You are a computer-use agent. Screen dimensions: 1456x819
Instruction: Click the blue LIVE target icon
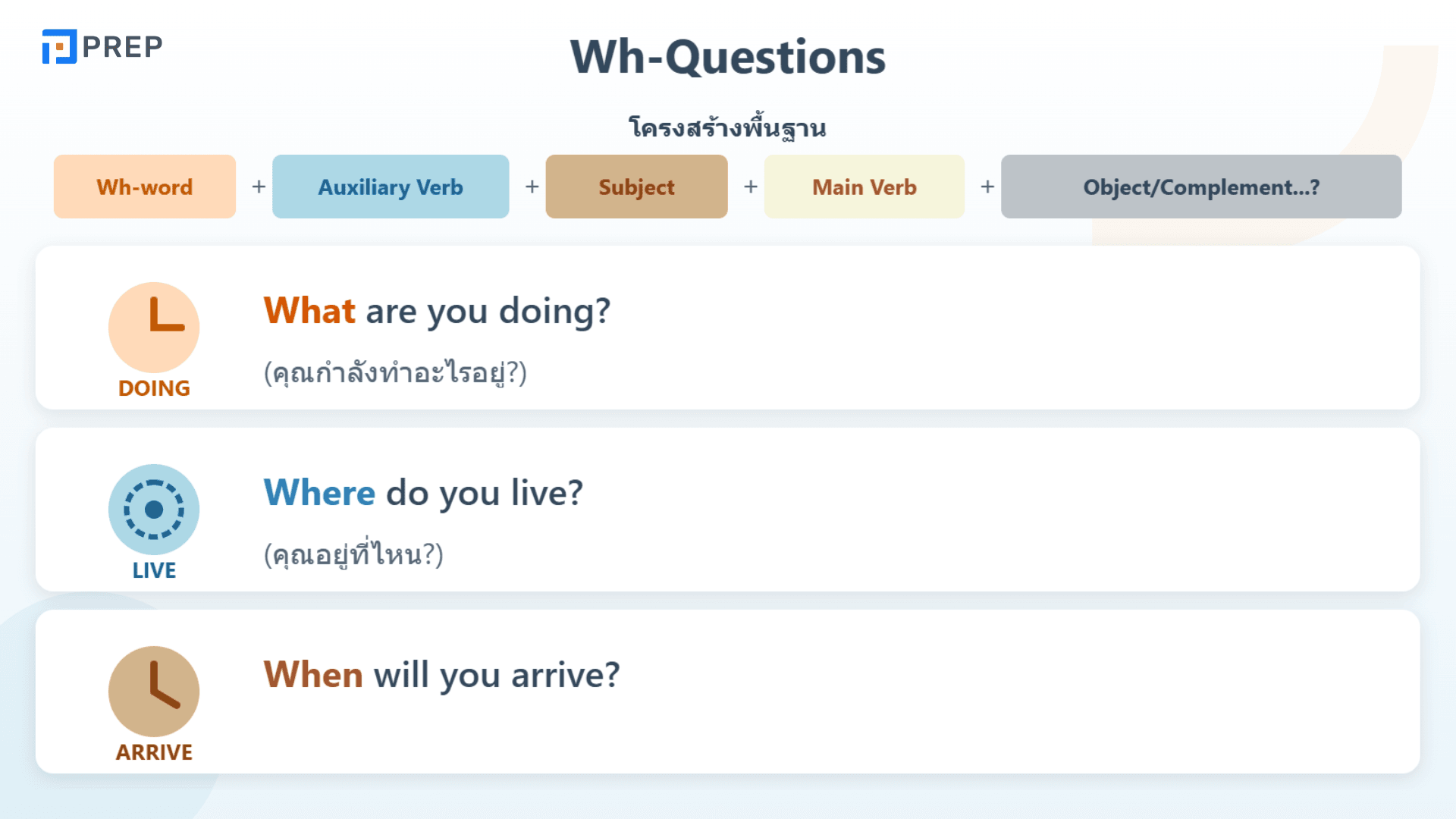pos(154,510)
